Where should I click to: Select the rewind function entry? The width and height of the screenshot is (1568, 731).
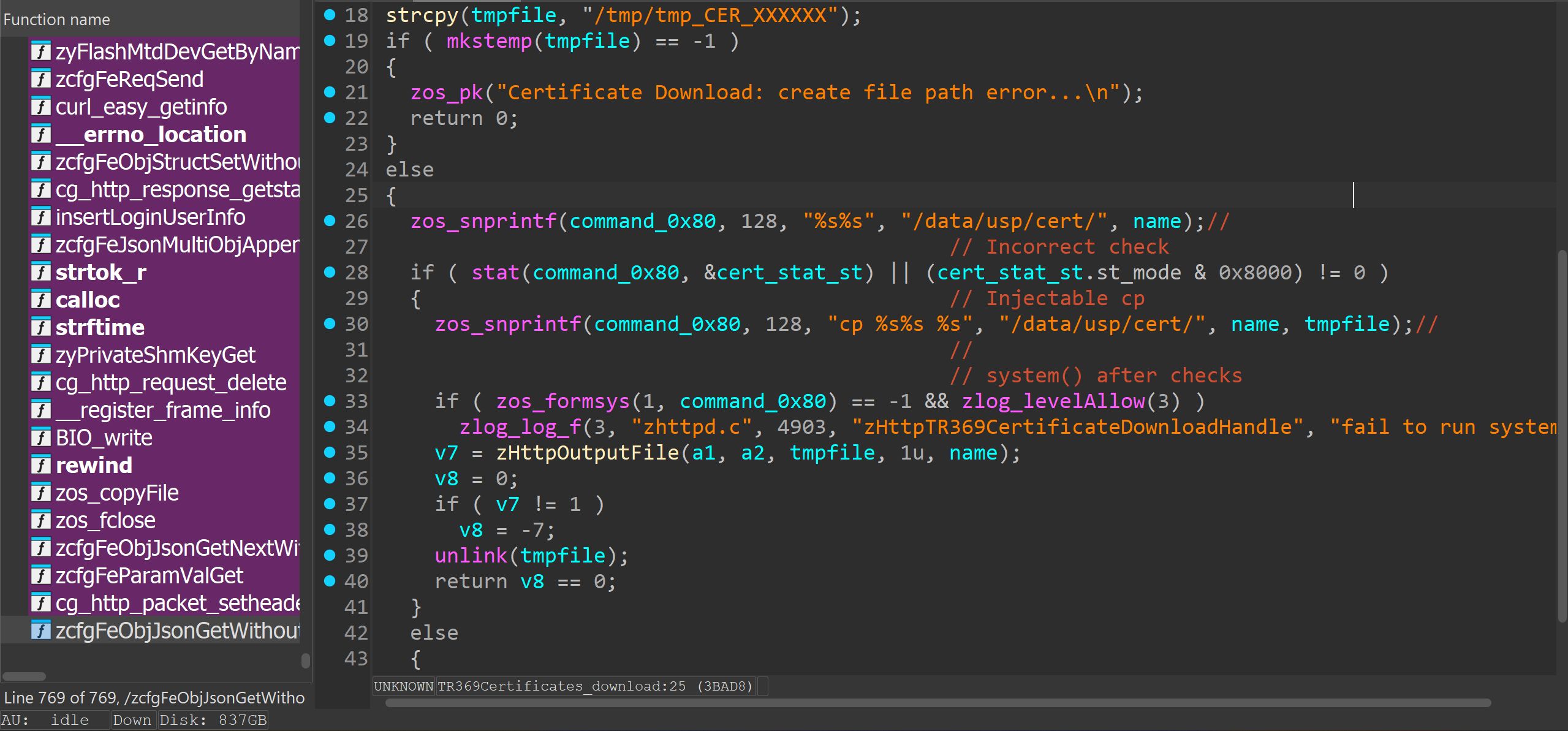(x=94, y=465)
